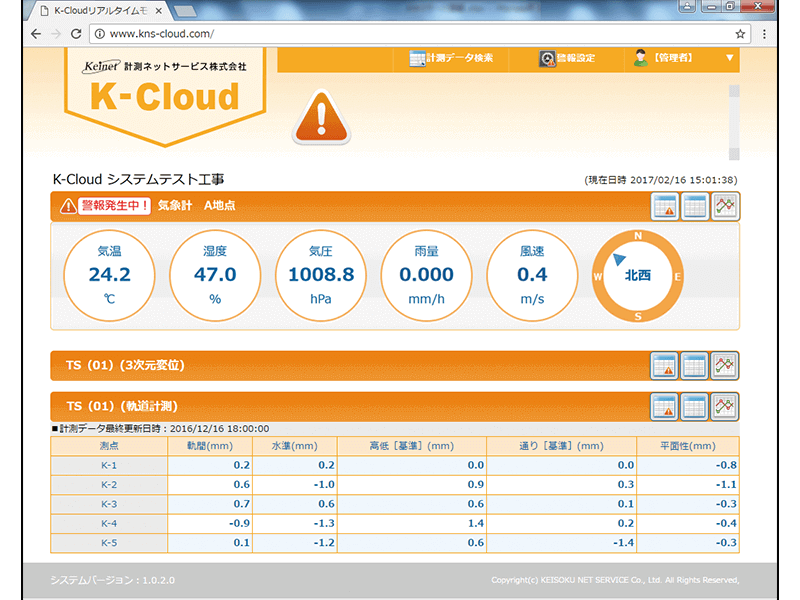Open graph icon in 気象計 header

(725, 206)
